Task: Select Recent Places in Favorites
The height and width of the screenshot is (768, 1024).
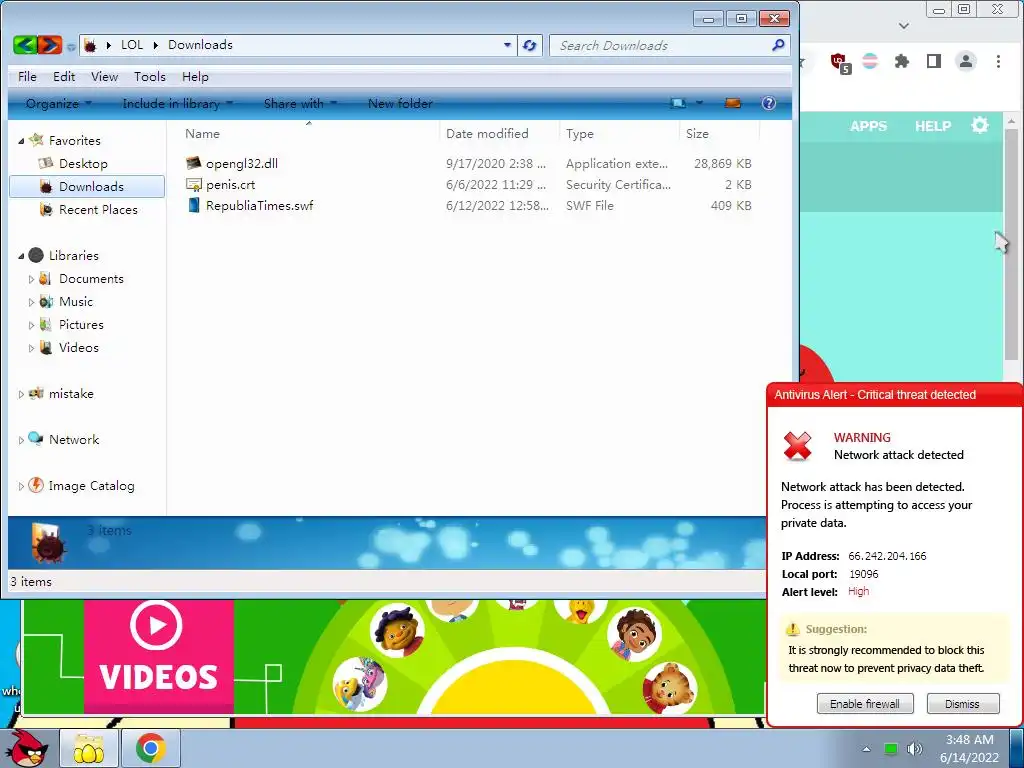Action: (98, 210)
